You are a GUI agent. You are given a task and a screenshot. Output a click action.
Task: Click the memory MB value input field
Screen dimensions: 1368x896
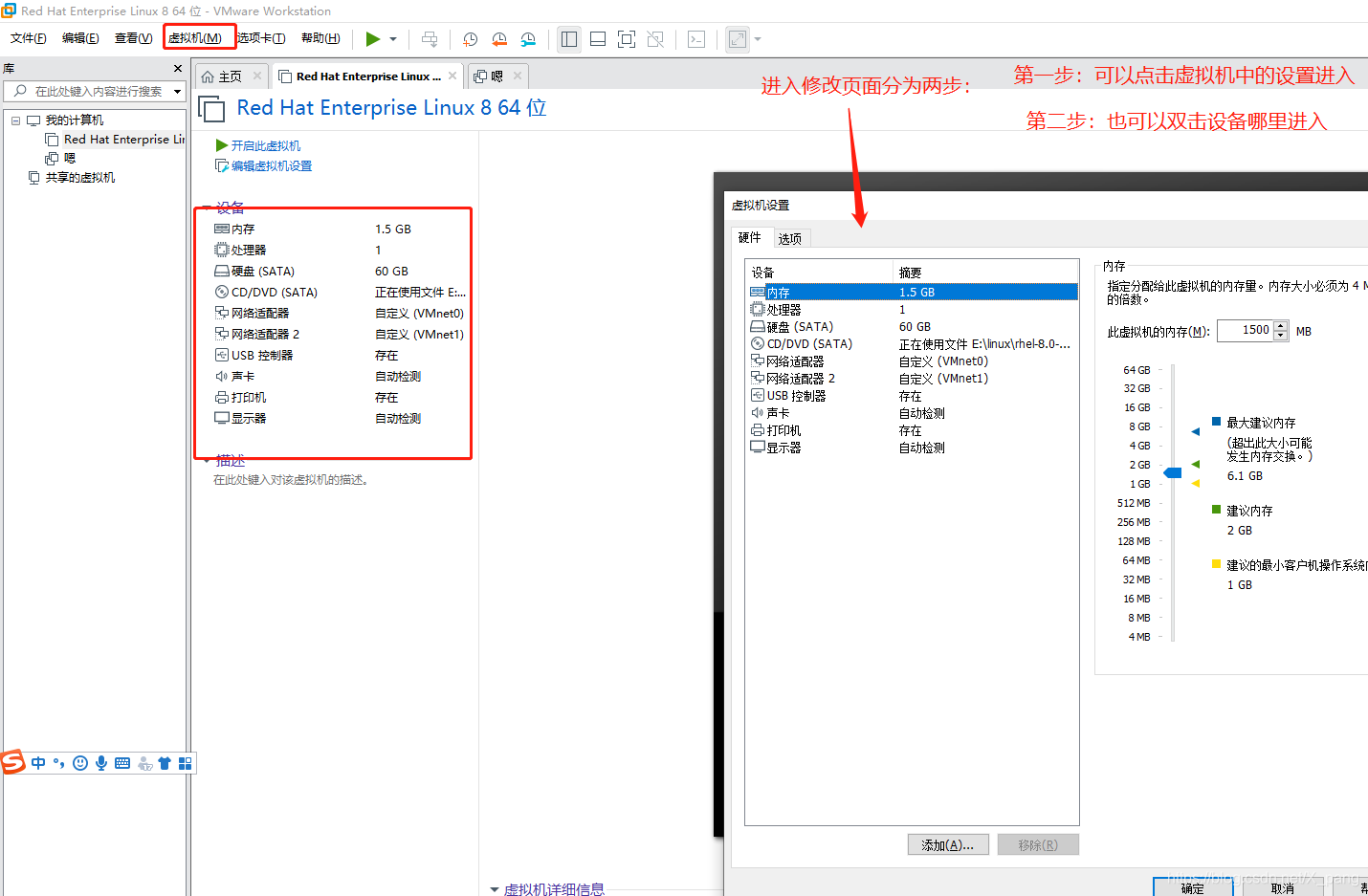pyautogui.click(x=1245, y=331)
